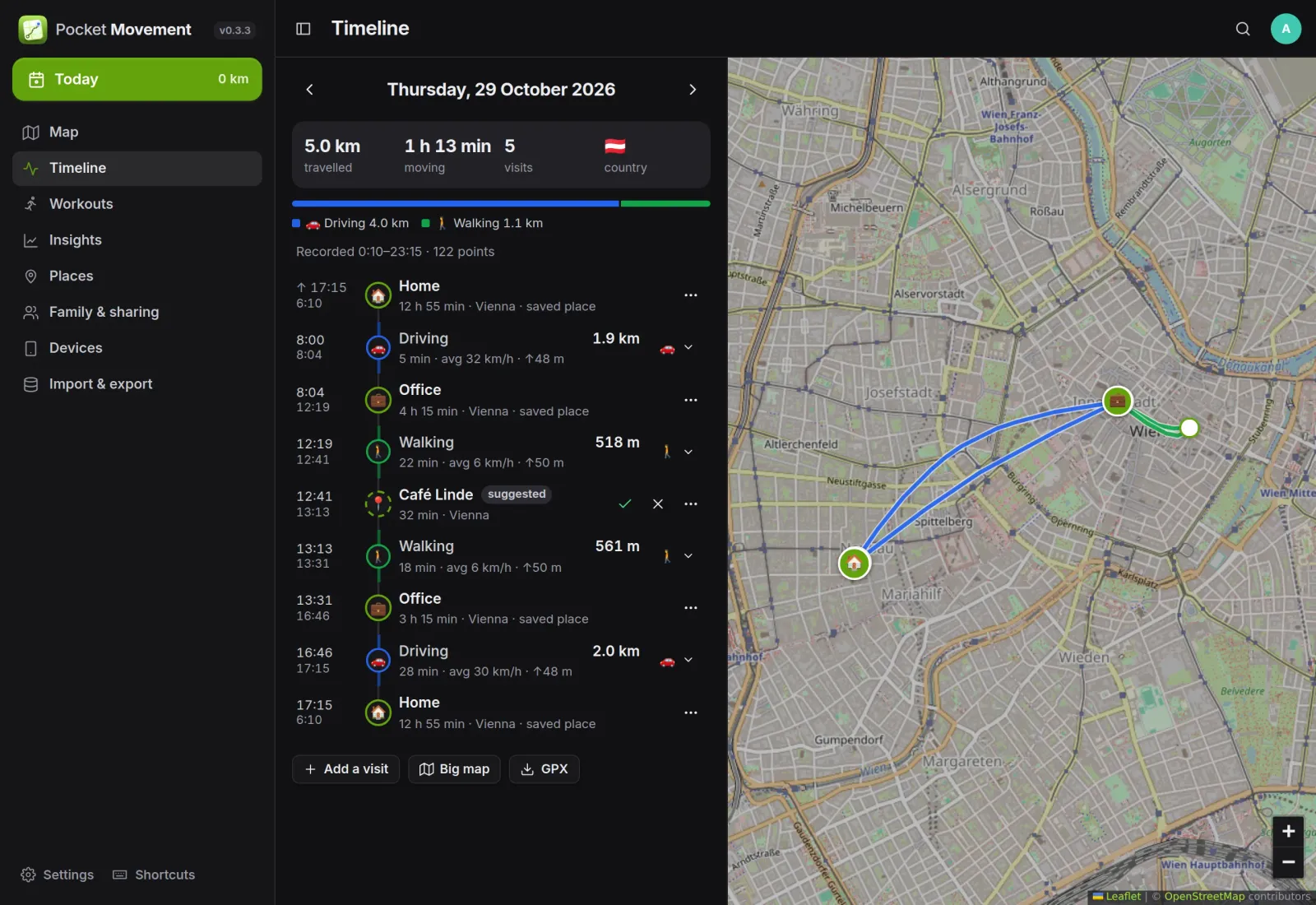Open the search icon in header
The height and width of the screenshot is (905, 1316).
point(1243,29)
